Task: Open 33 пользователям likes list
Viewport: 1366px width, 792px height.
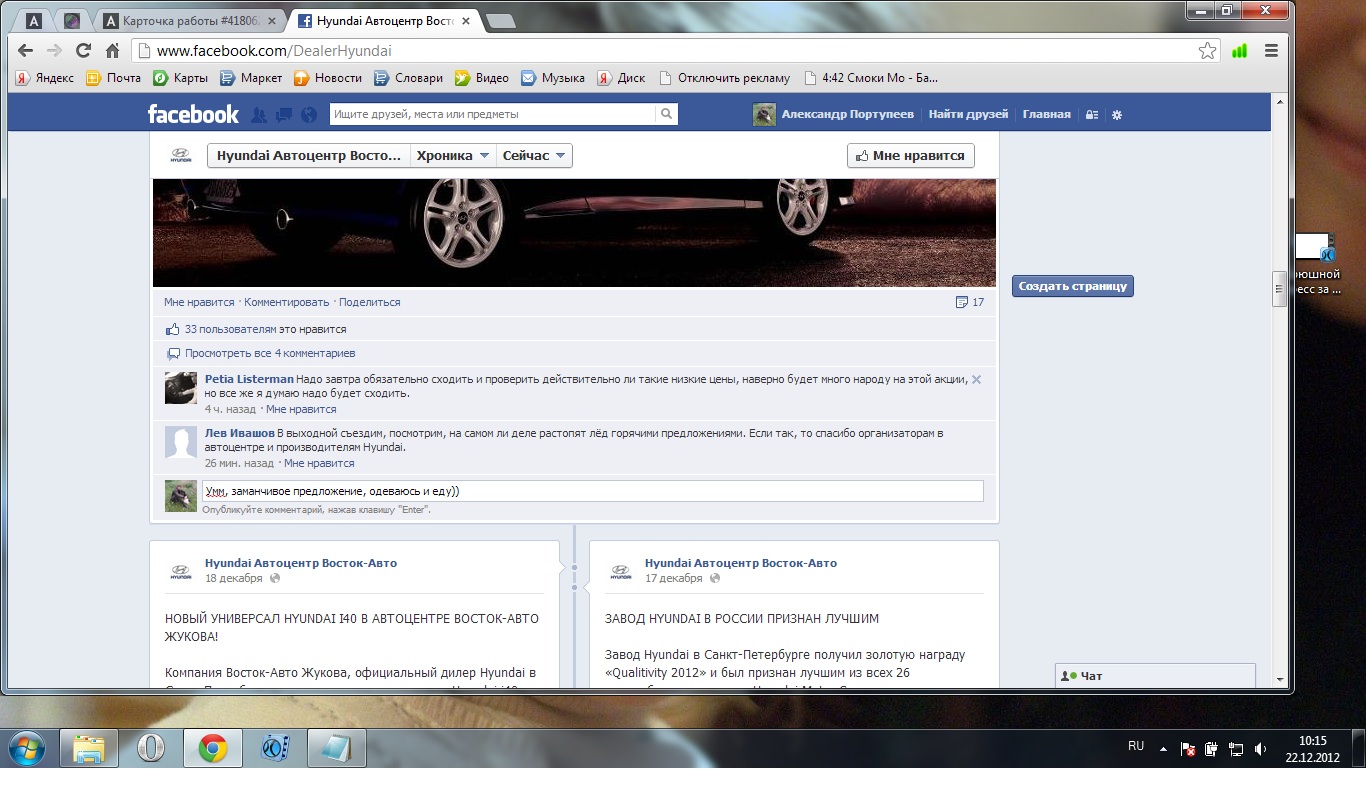Action: (230, 329)
